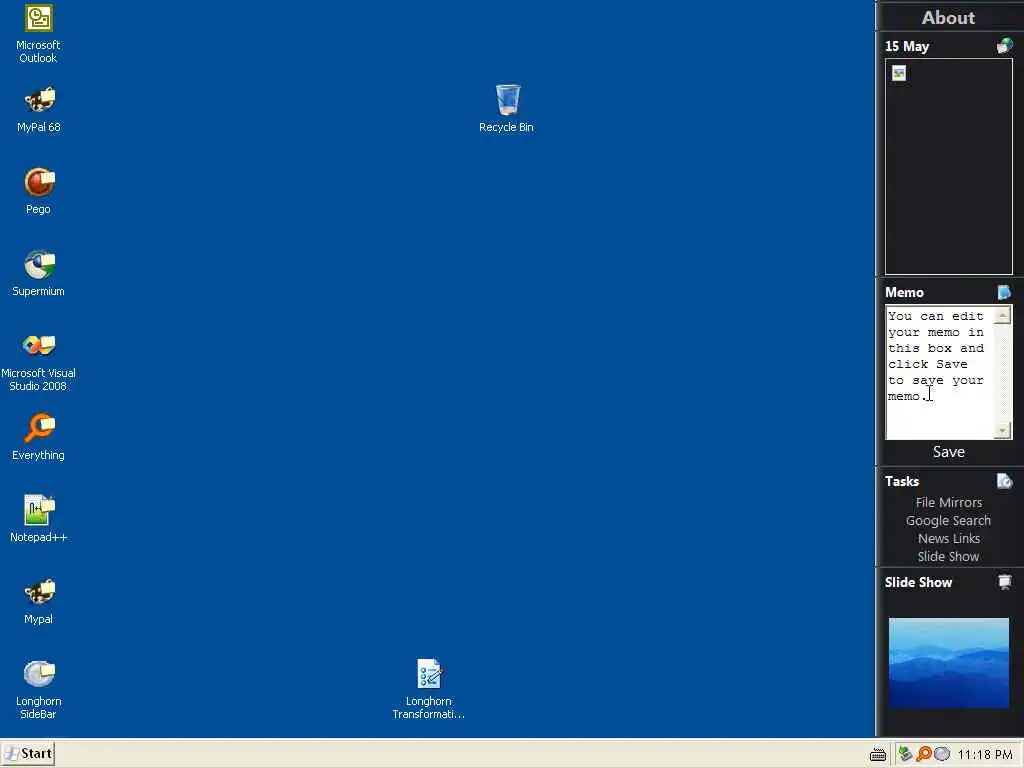Select the Pego shortcut icon

click(x=39, y=191)
